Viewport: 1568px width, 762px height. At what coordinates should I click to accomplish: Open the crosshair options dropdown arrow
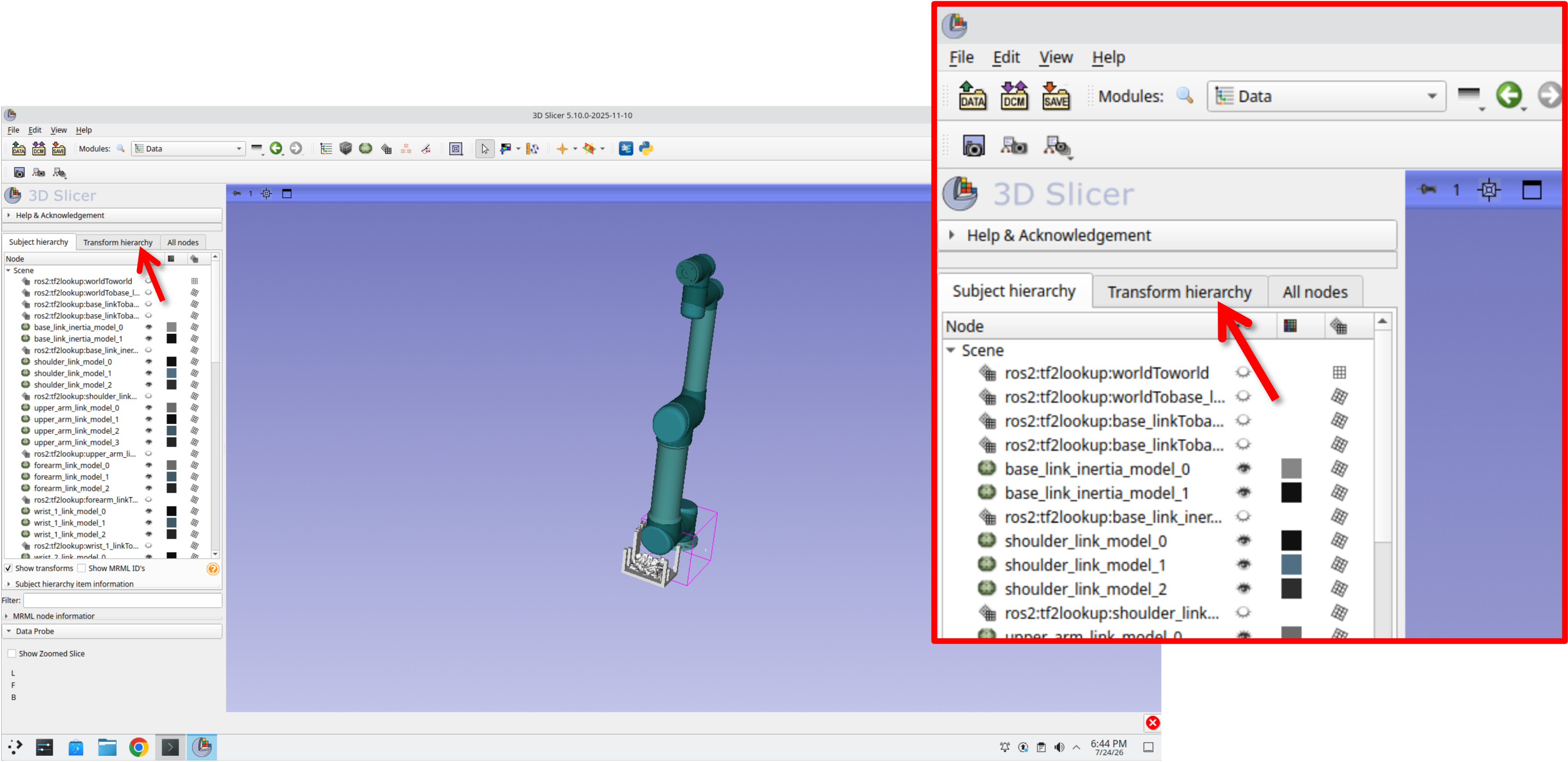point(575,149)
